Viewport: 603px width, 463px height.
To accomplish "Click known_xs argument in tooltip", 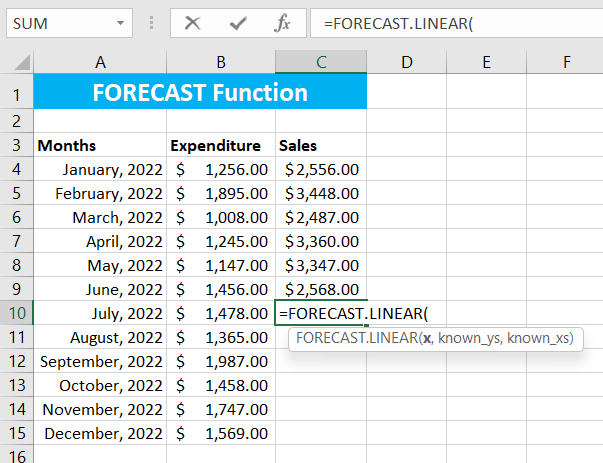I will click(540, 339).
